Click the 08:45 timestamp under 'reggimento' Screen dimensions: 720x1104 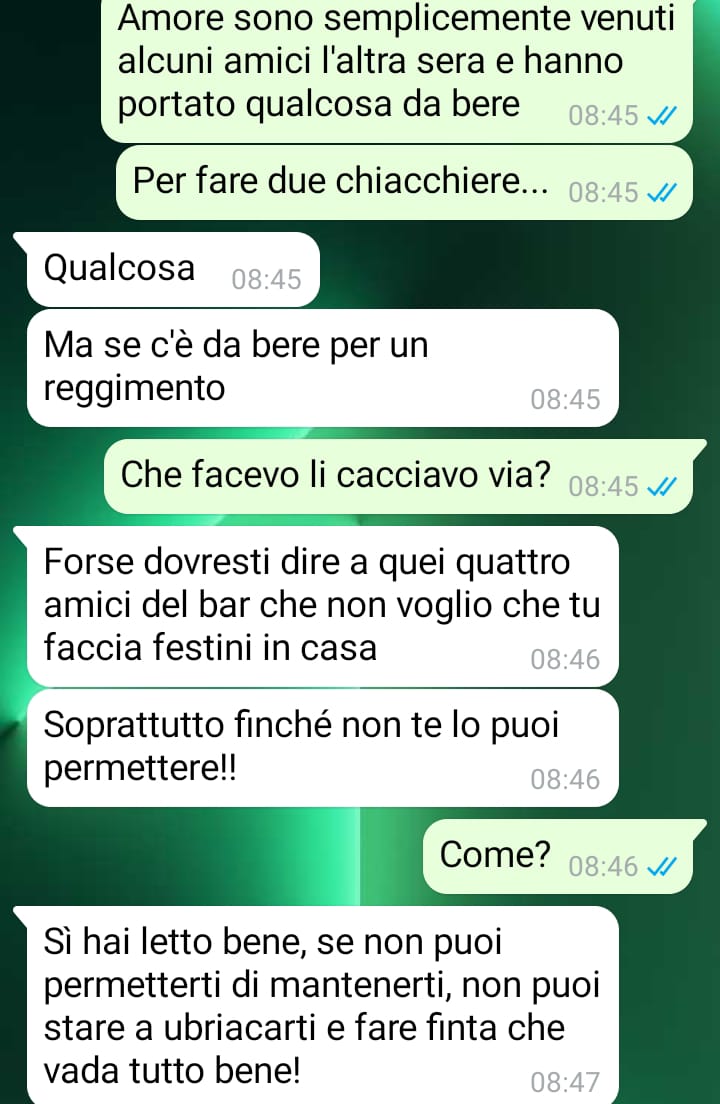pos(565,399)
